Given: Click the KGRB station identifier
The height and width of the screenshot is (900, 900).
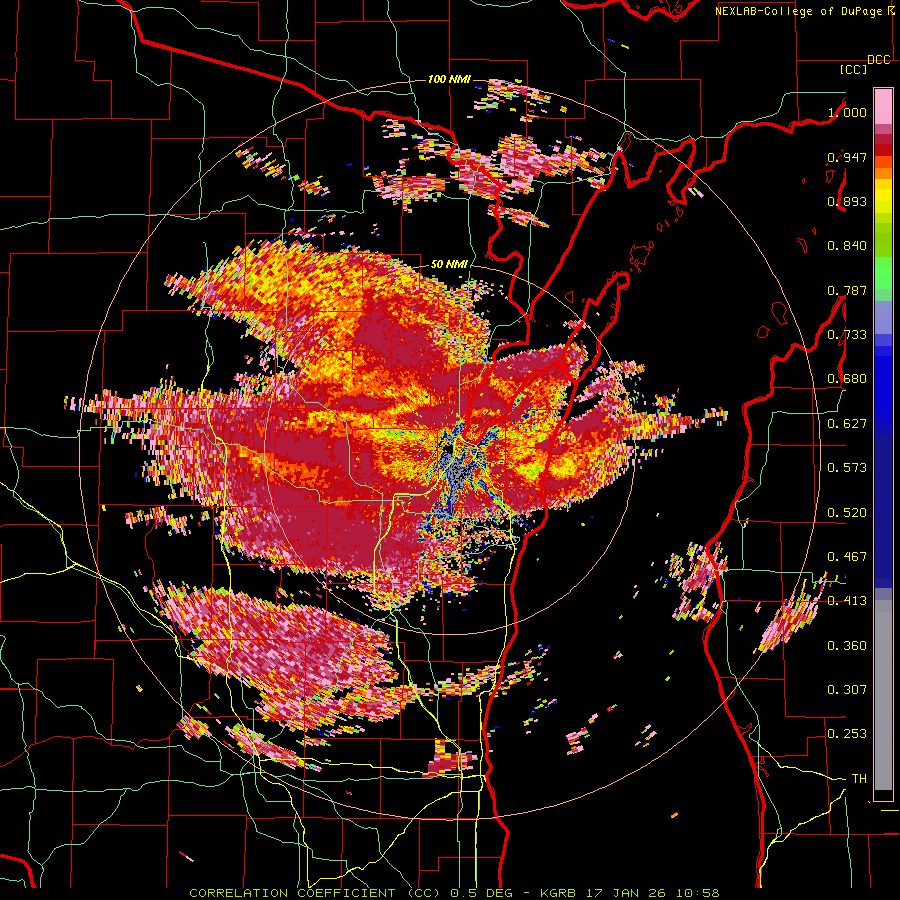Looking at the screenshot, I should tap(559, 893).
